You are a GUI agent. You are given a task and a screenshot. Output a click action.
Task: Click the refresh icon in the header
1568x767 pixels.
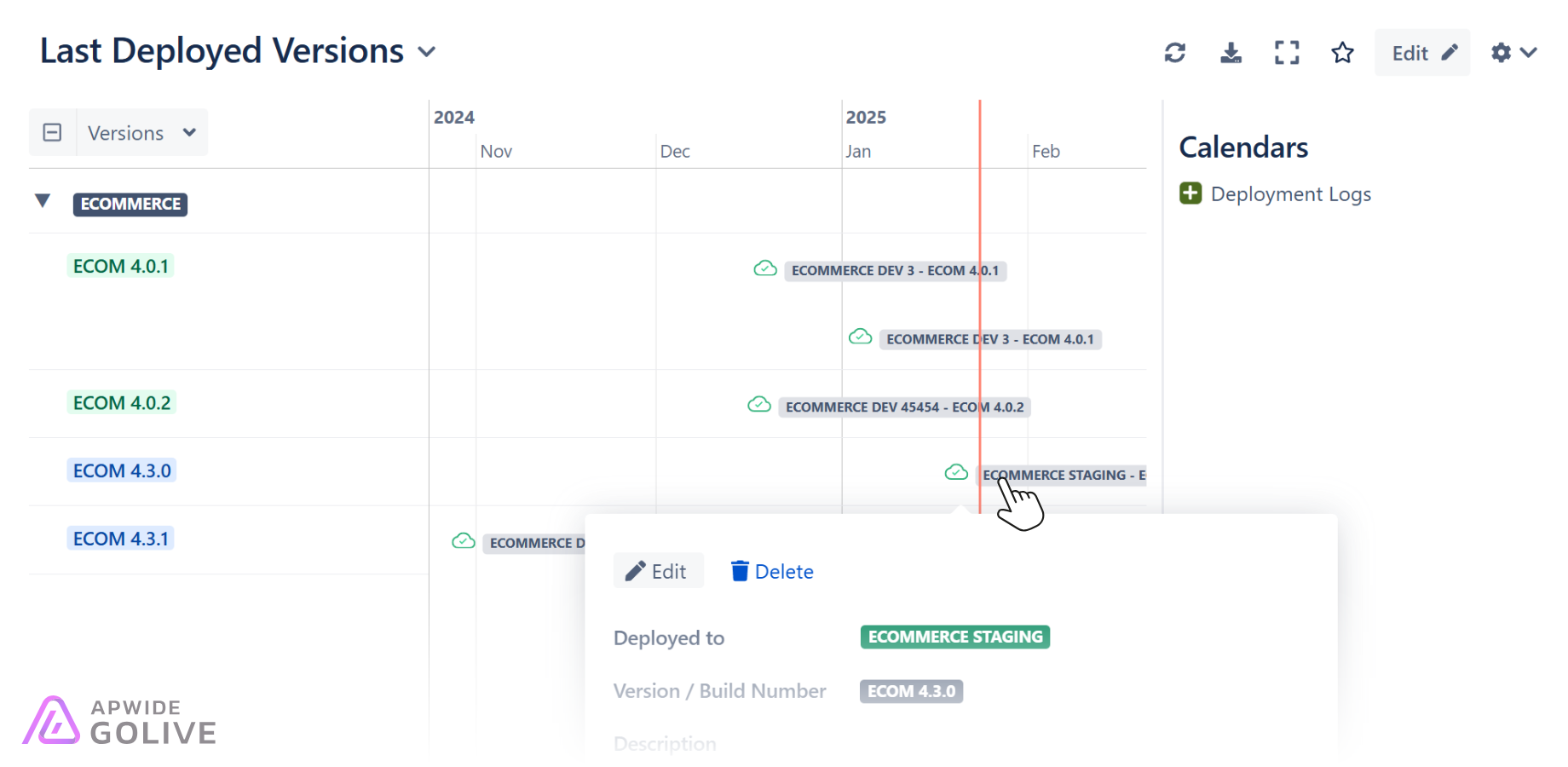(x=1174, y=53)
